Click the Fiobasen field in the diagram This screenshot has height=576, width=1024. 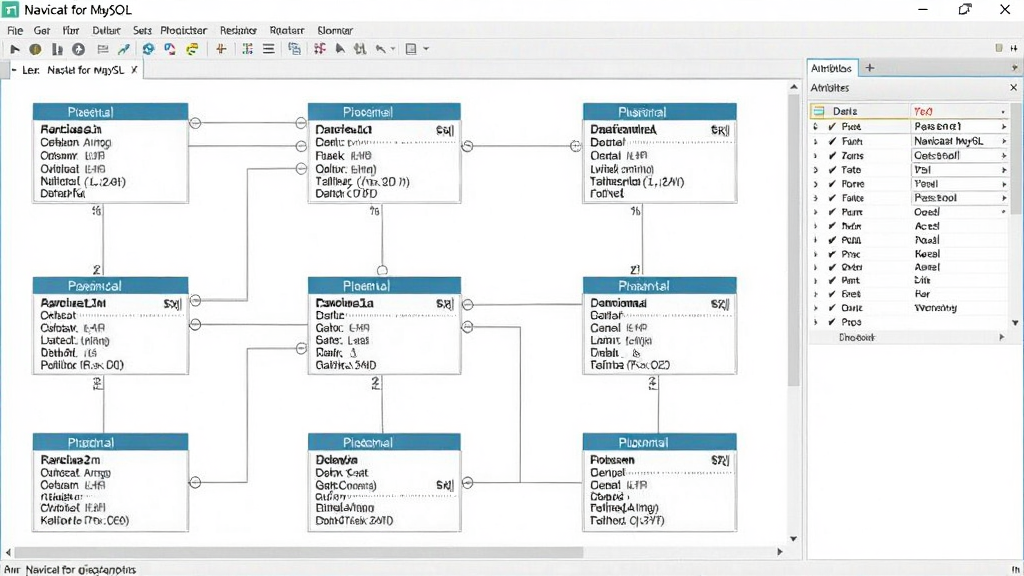pyautogui.click(x=612, y=460)
